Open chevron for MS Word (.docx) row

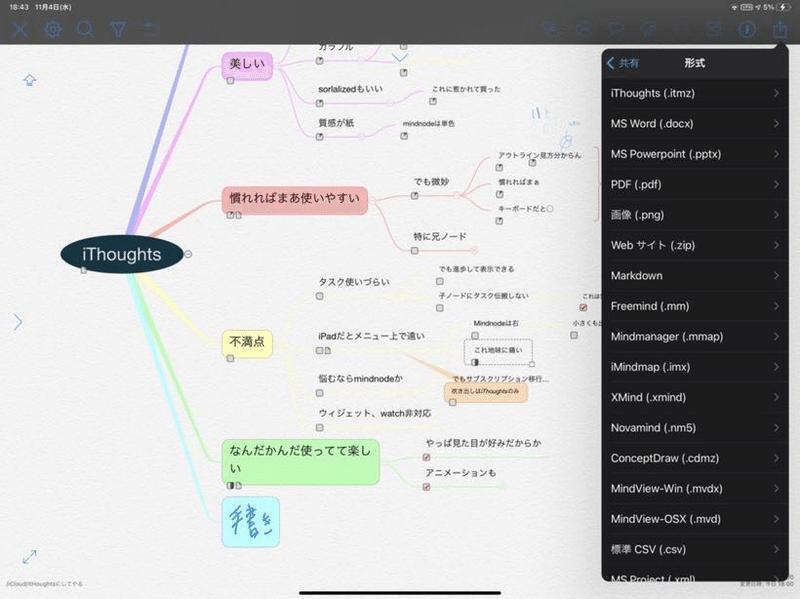pos(776,123)
